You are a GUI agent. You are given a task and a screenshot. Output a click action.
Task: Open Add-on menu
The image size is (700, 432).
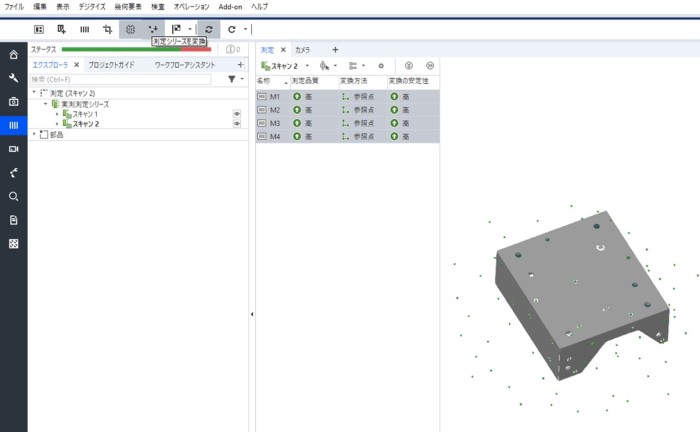point(230,7)
